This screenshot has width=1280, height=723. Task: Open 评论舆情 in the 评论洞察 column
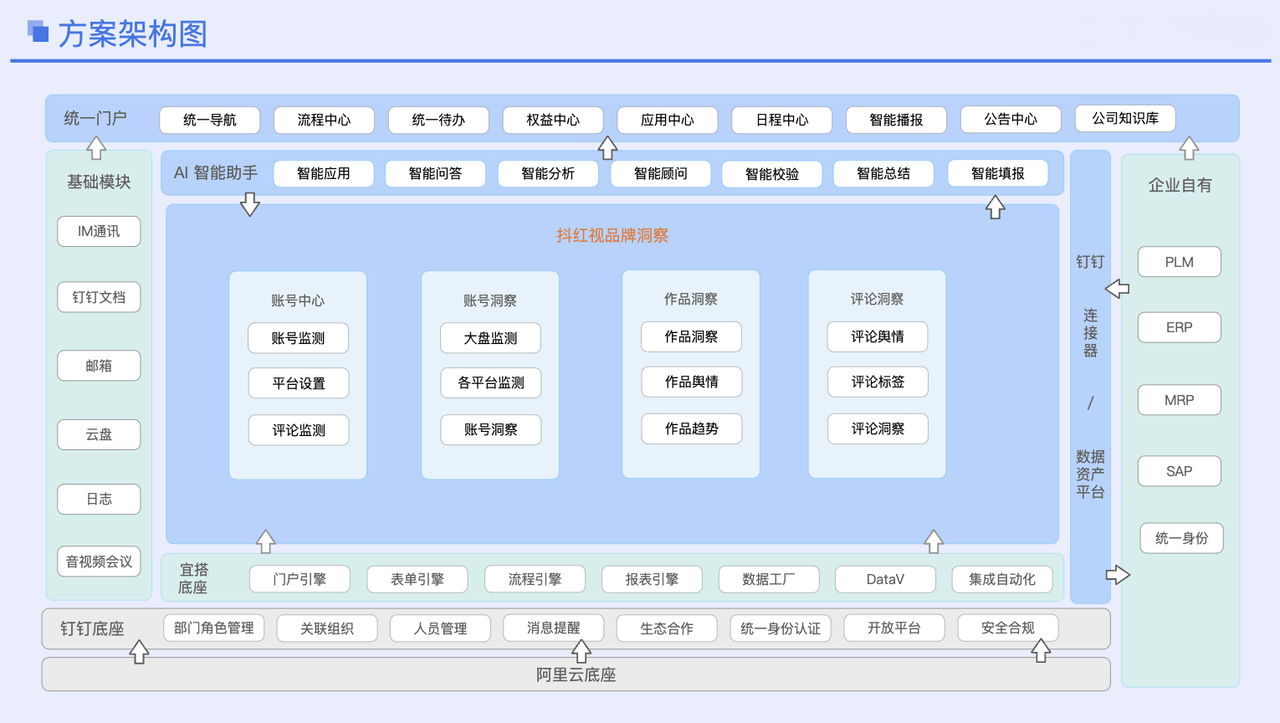[x=877, y=337]
